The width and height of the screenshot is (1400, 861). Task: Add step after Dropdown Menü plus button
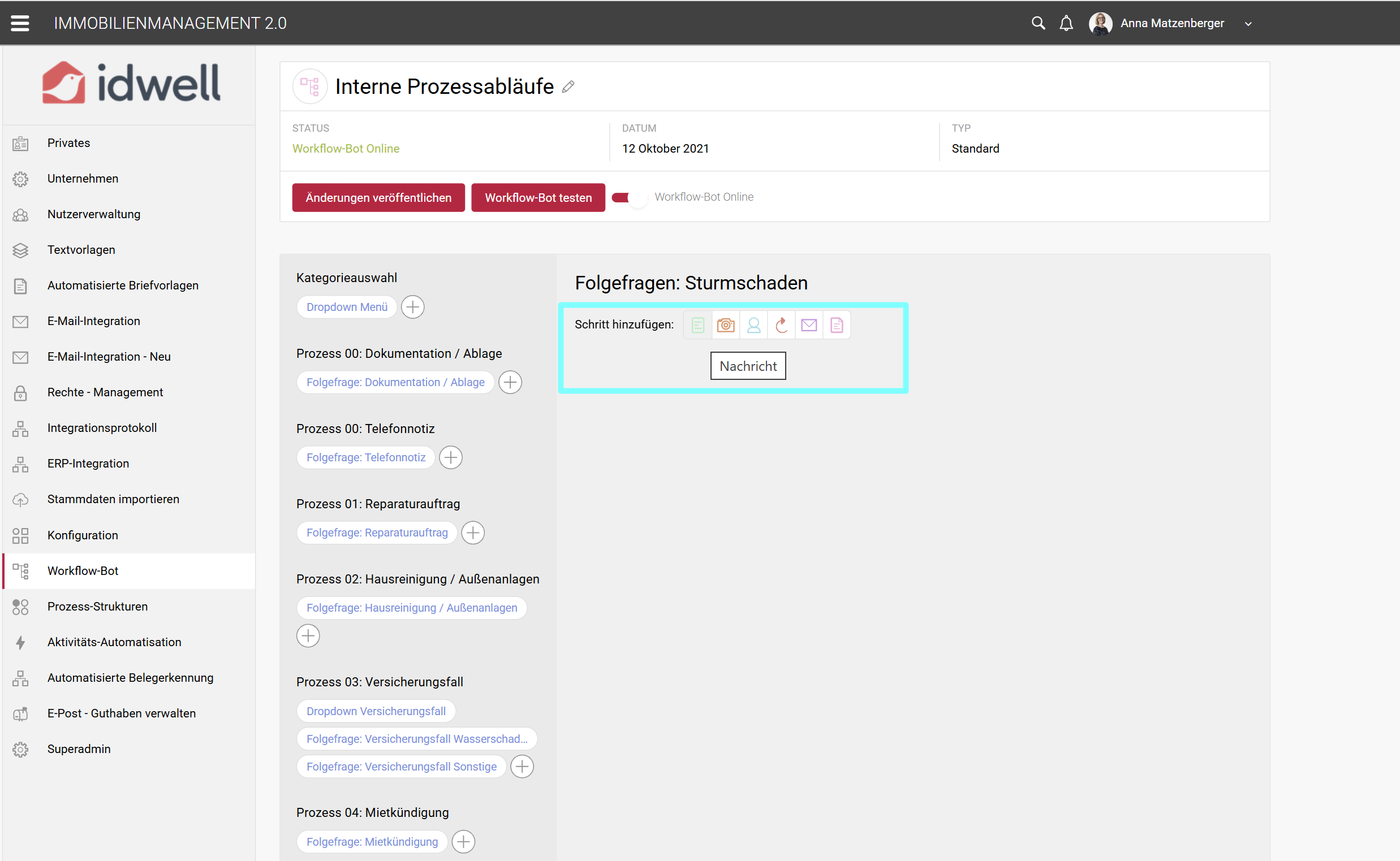pos(412,307)
